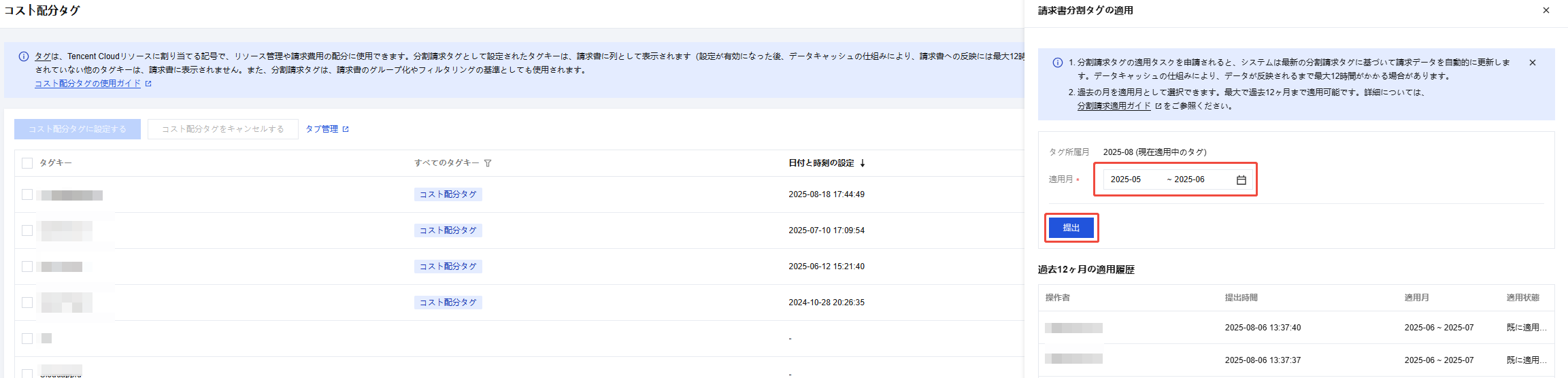Open コスト配分タグの使用ガイド link
The height and width of the screenshot is (378, 1568).
click(x=88, y=84)
